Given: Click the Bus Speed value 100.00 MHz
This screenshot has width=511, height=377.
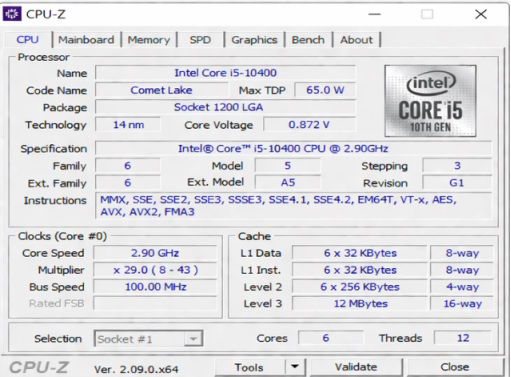Looking at the screenshot, I should (155, 287).
